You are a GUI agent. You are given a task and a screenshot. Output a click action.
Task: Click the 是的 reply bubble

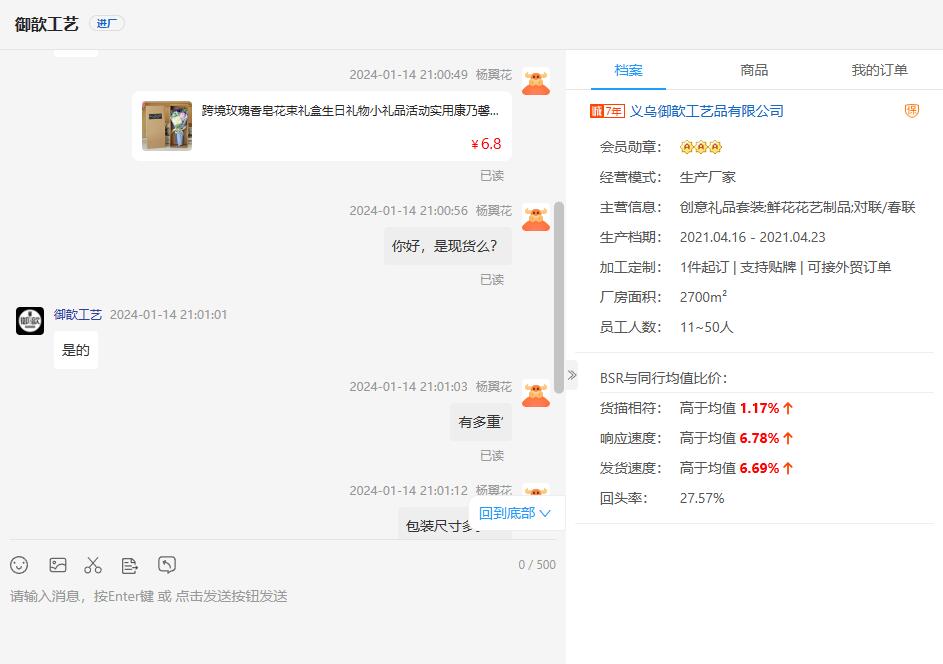pyautogui.click(x=76, y=350)
